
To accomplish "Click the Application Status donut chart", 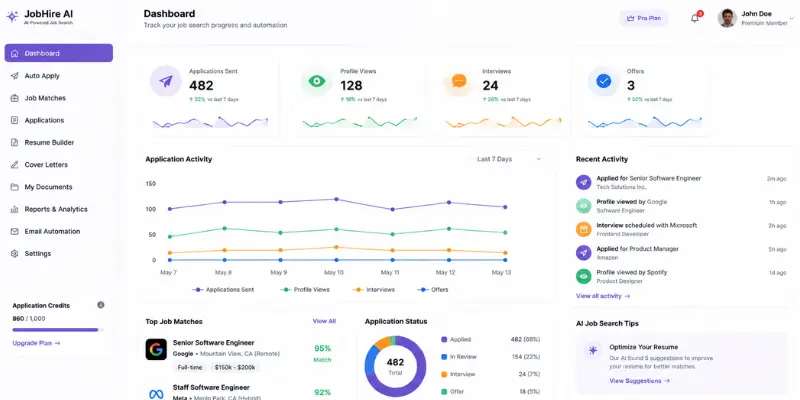I will click(395, 366).
